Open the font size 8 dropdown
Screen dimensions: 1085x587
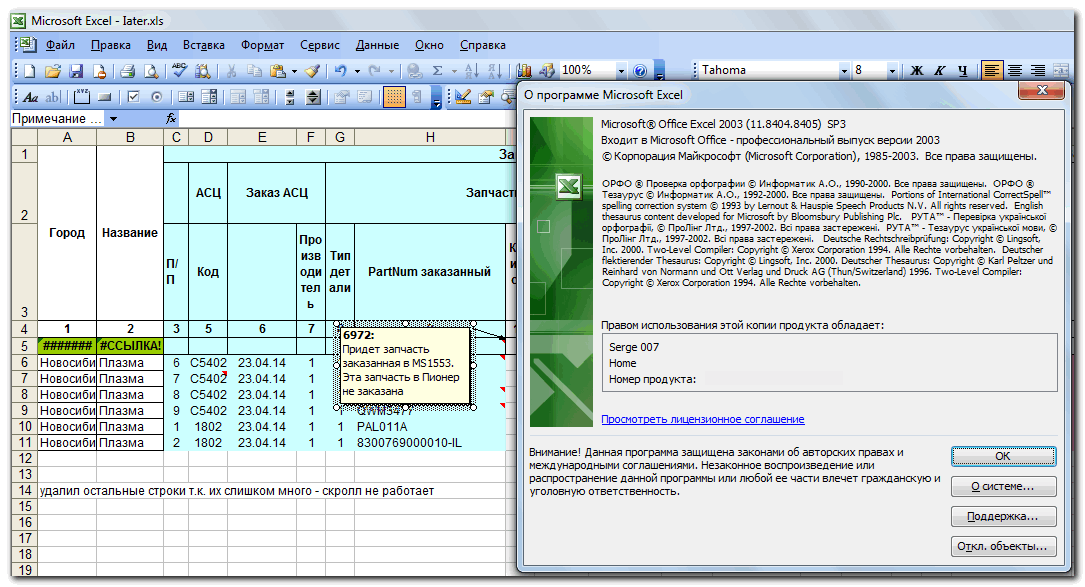(892, 71)
